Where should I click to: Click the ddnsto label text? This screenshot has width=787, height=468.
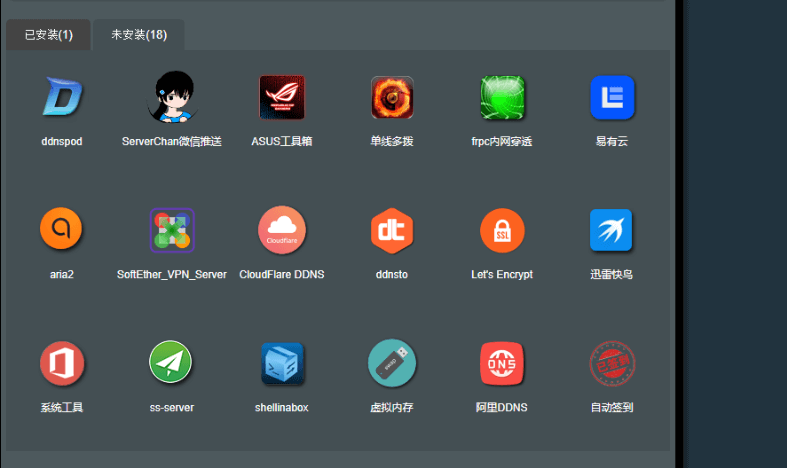[x=392, y=274]
